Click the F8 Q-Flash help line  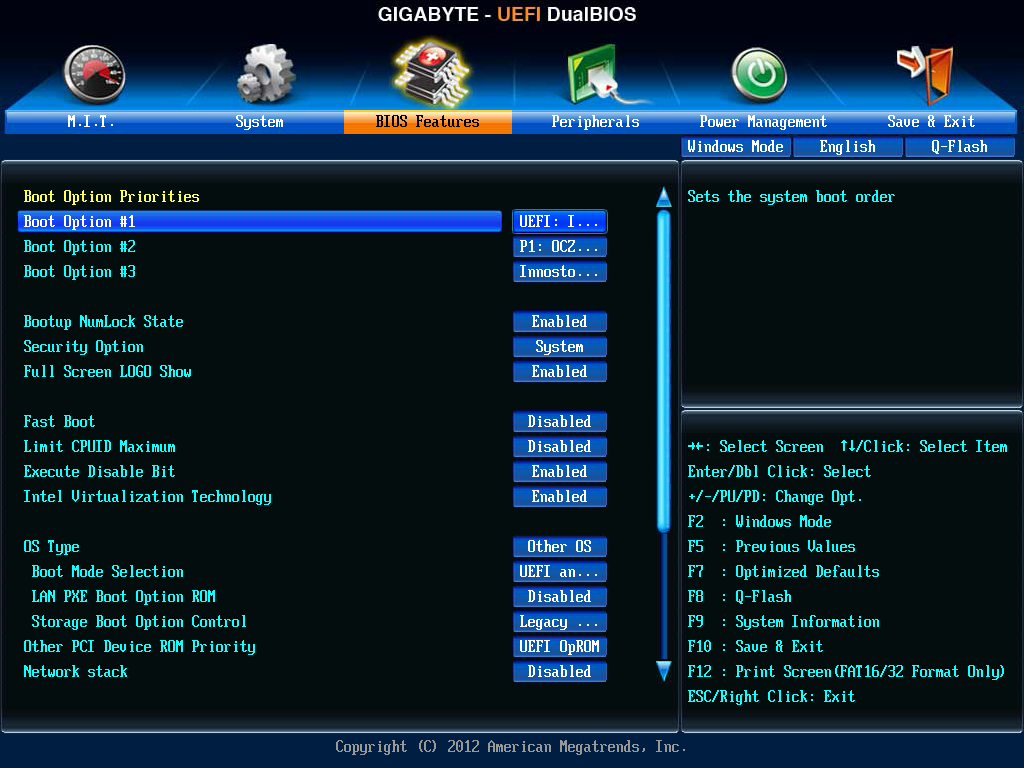click(740, 597)
